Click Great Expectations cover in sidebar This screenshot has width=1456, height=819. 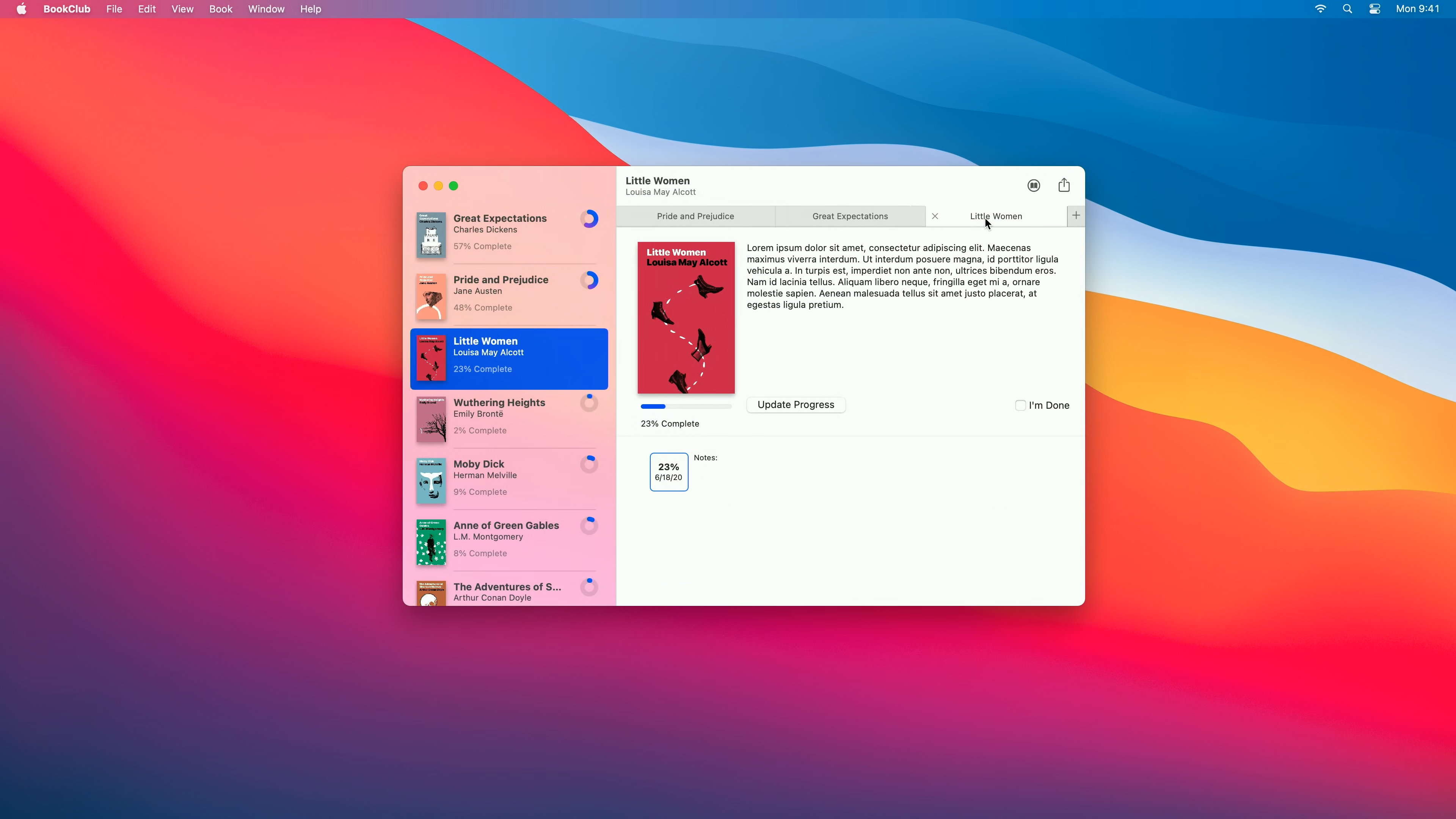pos(431,235)
